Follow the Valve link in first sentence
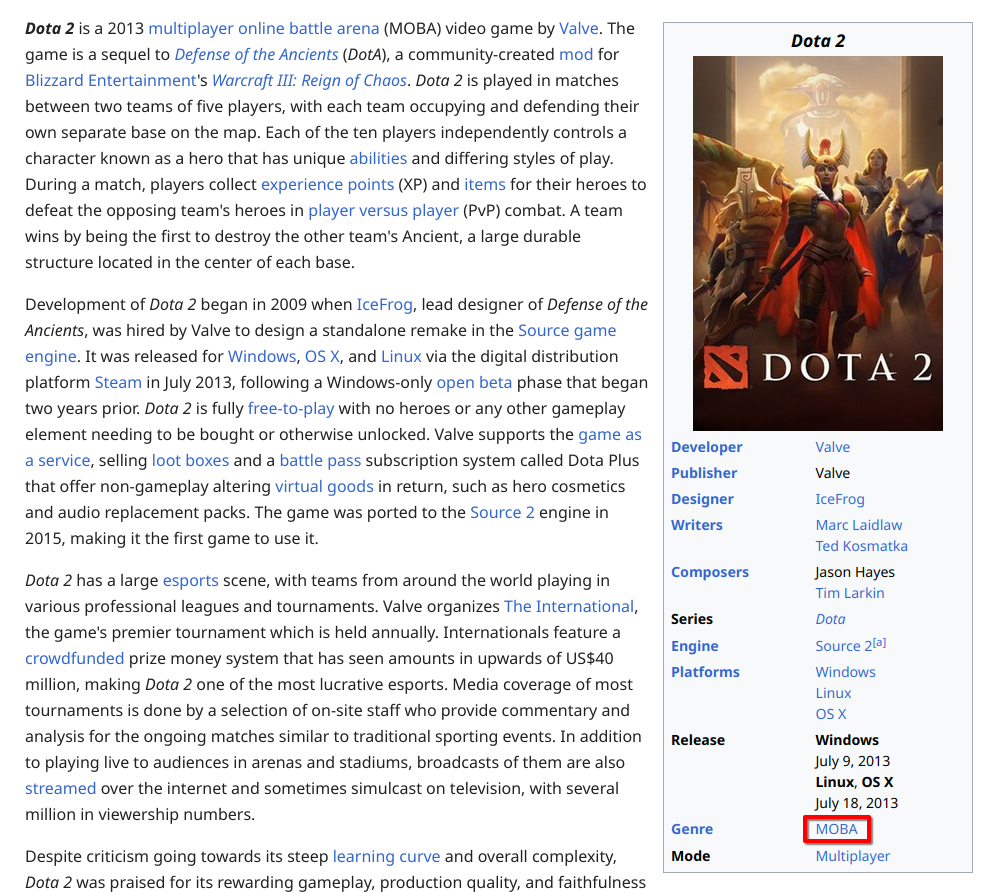This screenshot has height=892, width=994. 578,29
